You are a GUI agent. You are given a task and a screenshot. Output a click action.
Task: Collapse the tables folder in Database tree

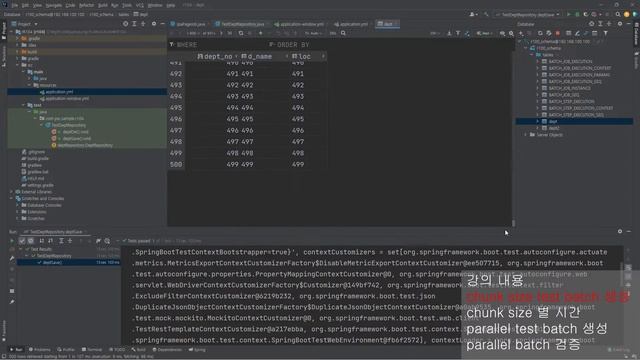pyautogui.click(x=532, y=55)
